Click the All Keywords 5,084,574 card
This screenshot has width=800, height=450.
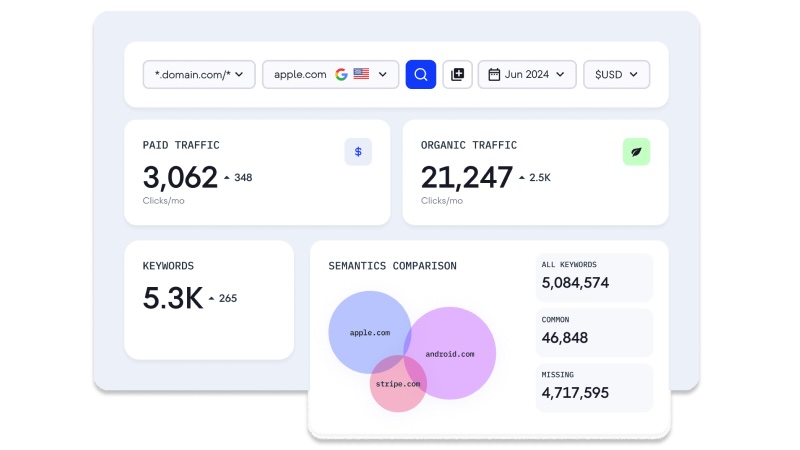click(x=594, y=277)
